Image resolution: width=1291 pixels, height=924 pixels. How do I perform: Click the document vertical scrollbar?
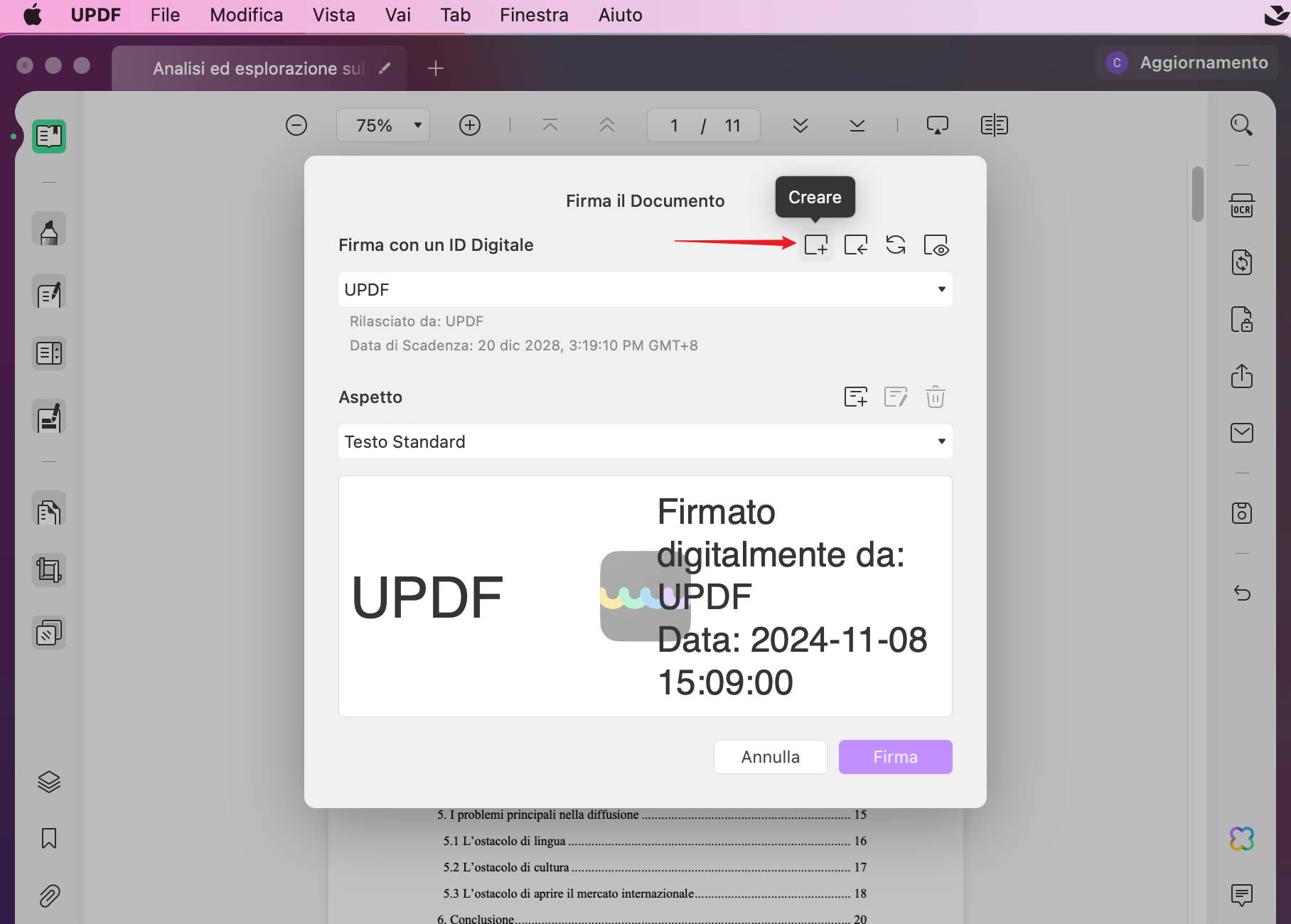(x=1198, y=193)
